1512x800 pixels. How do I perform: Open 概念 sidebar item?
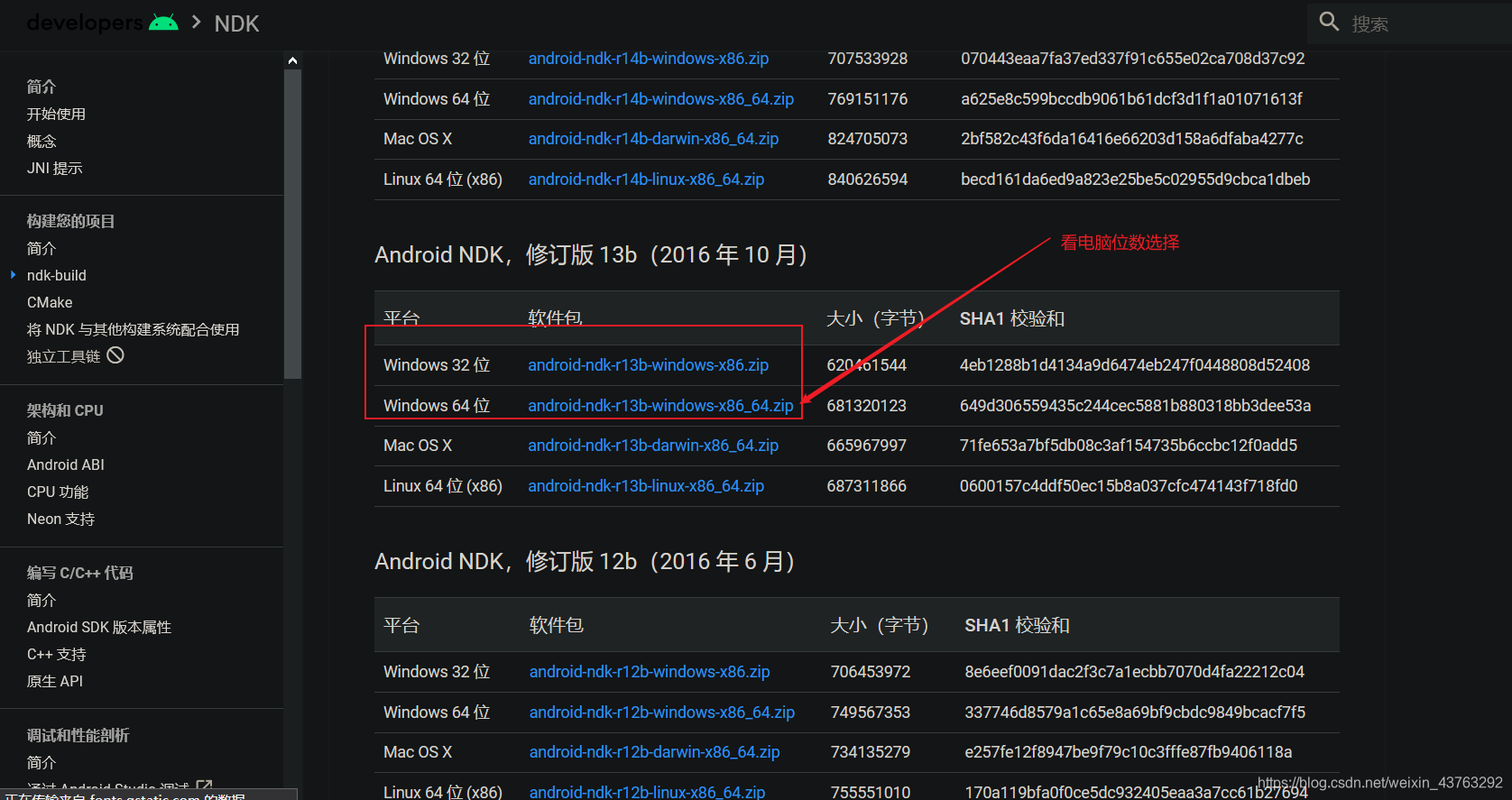41,141
